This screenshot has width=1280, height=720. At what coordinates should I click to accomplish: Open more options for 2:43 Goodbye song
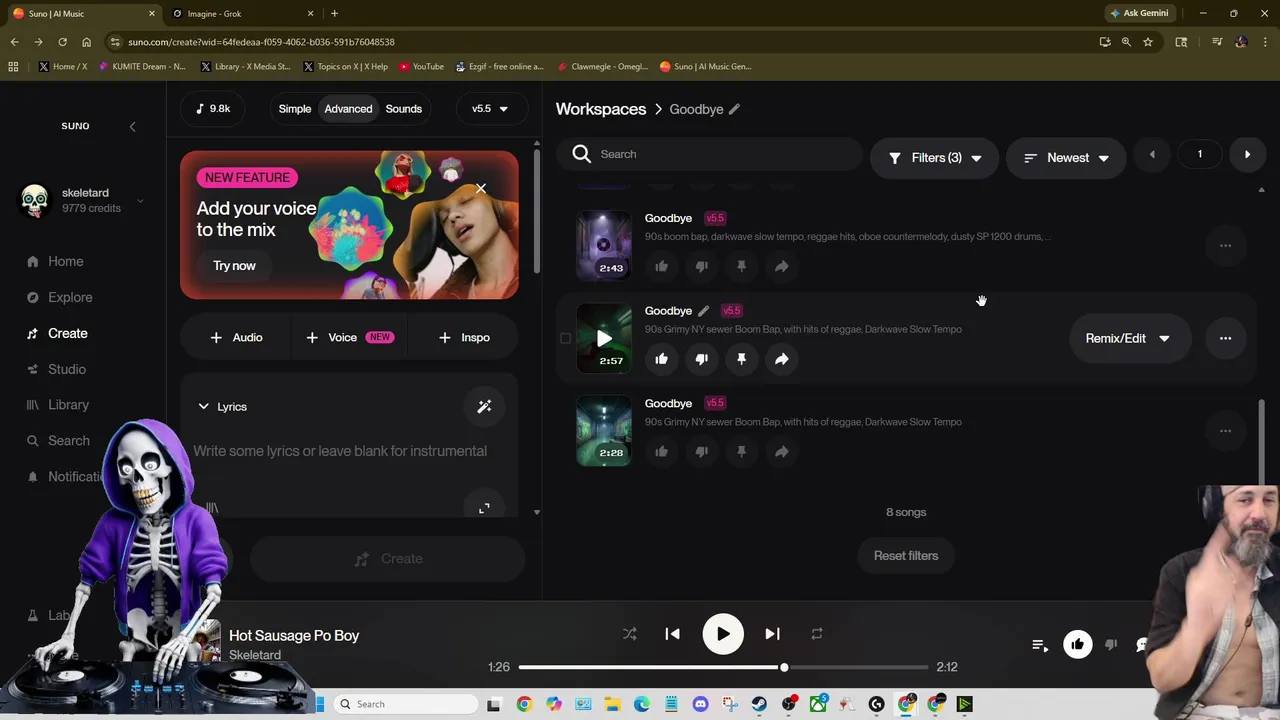click(1225, 245)
